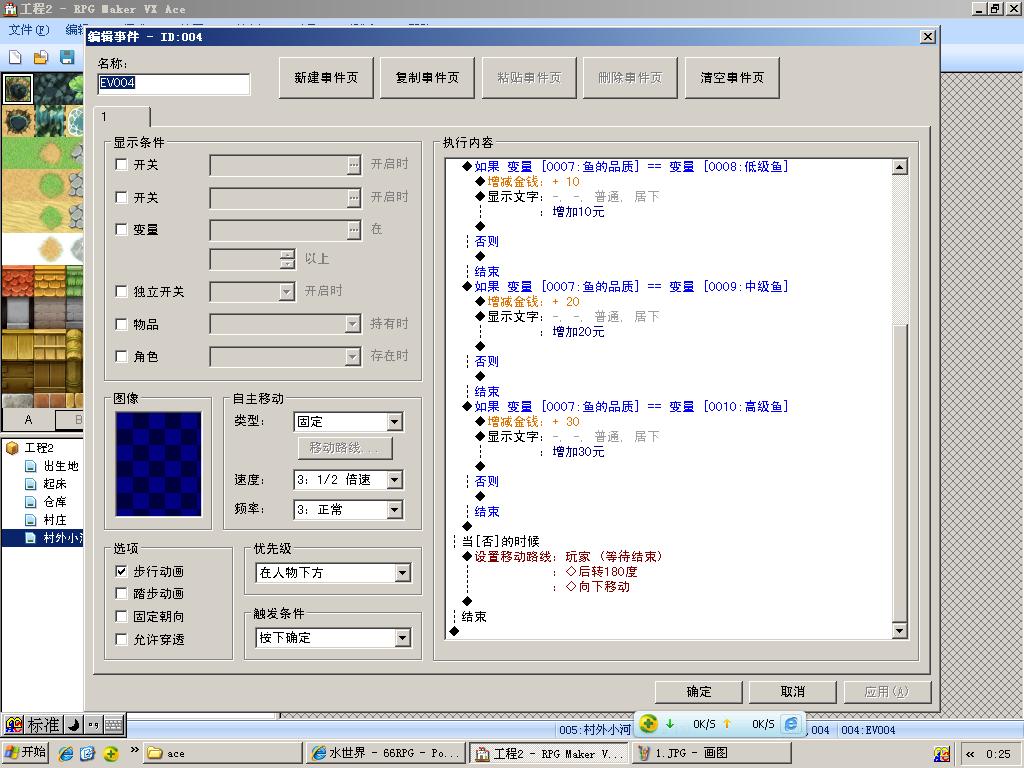Uncheck the 步行动画 option
This screenshot has height=768, width=1024.
(x=121, y=571)
